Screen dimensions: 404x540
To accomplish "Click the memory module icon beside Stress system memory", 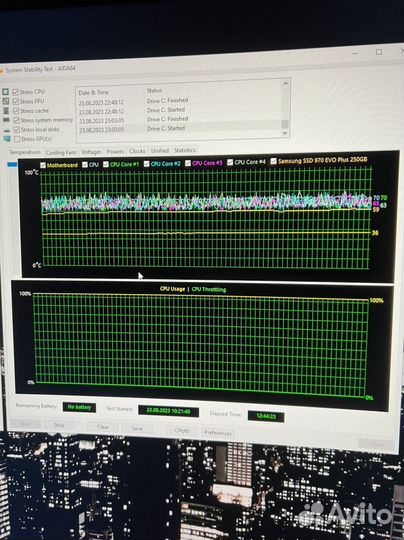I will 7,120.
